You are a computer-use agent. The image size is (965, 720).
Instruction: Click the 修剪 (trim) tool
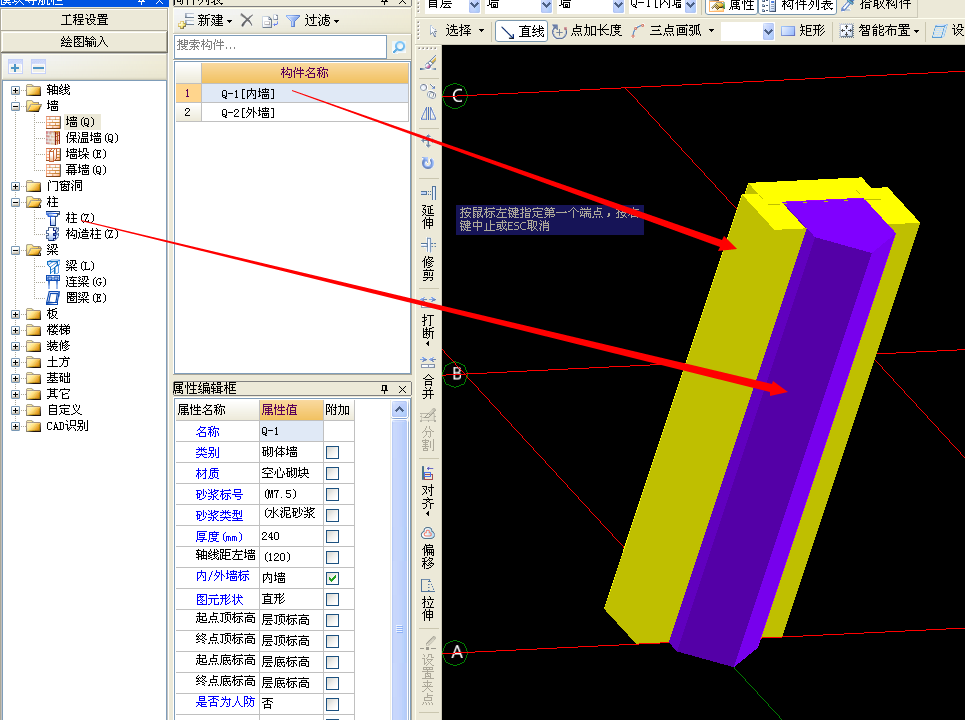[x=428, y=259]
